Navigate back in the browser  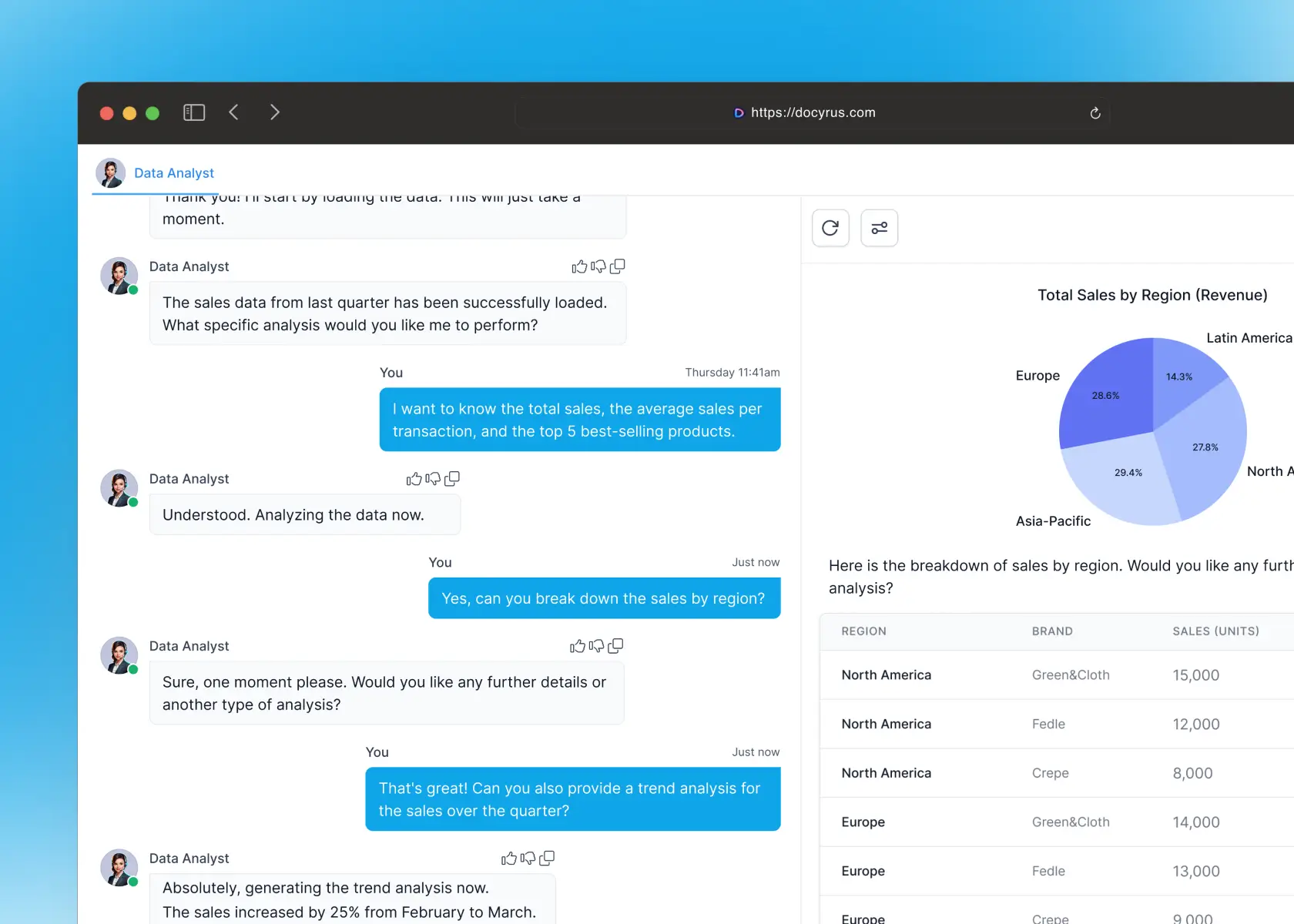[x=233, y=112]
